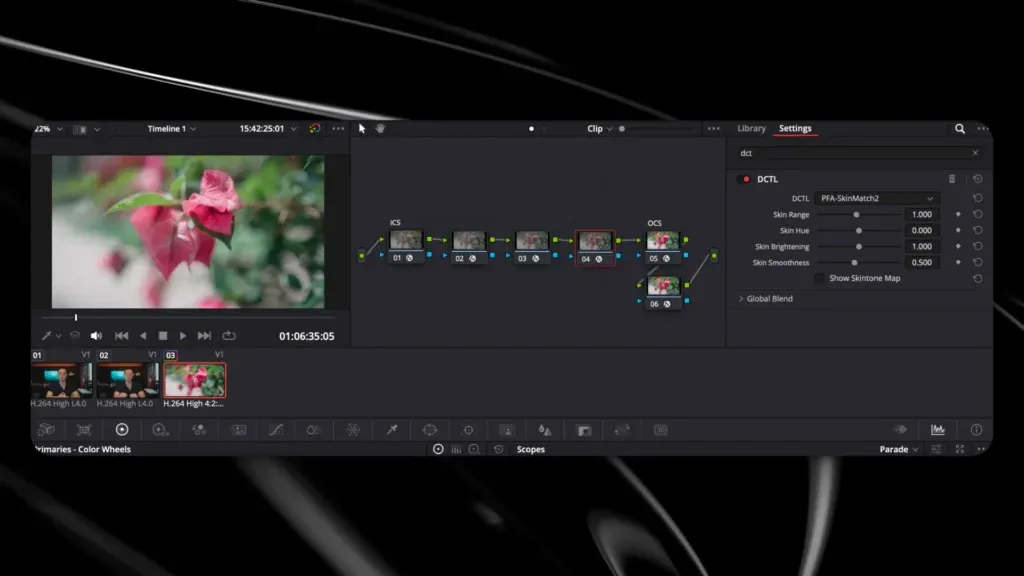Open the DCTL PFA-SkinMatch2 dropdown
This screenshot has height=576, width=1024.
pyautogui.click(x=876, y=198)
